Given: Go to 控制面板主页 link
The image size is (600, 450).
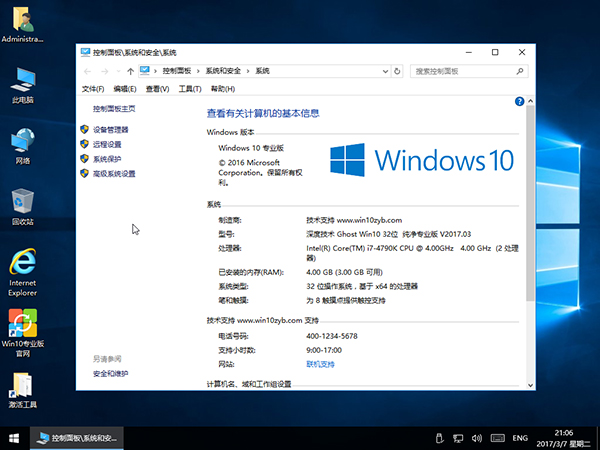Looking at the screenshot, I should (114, 109).
